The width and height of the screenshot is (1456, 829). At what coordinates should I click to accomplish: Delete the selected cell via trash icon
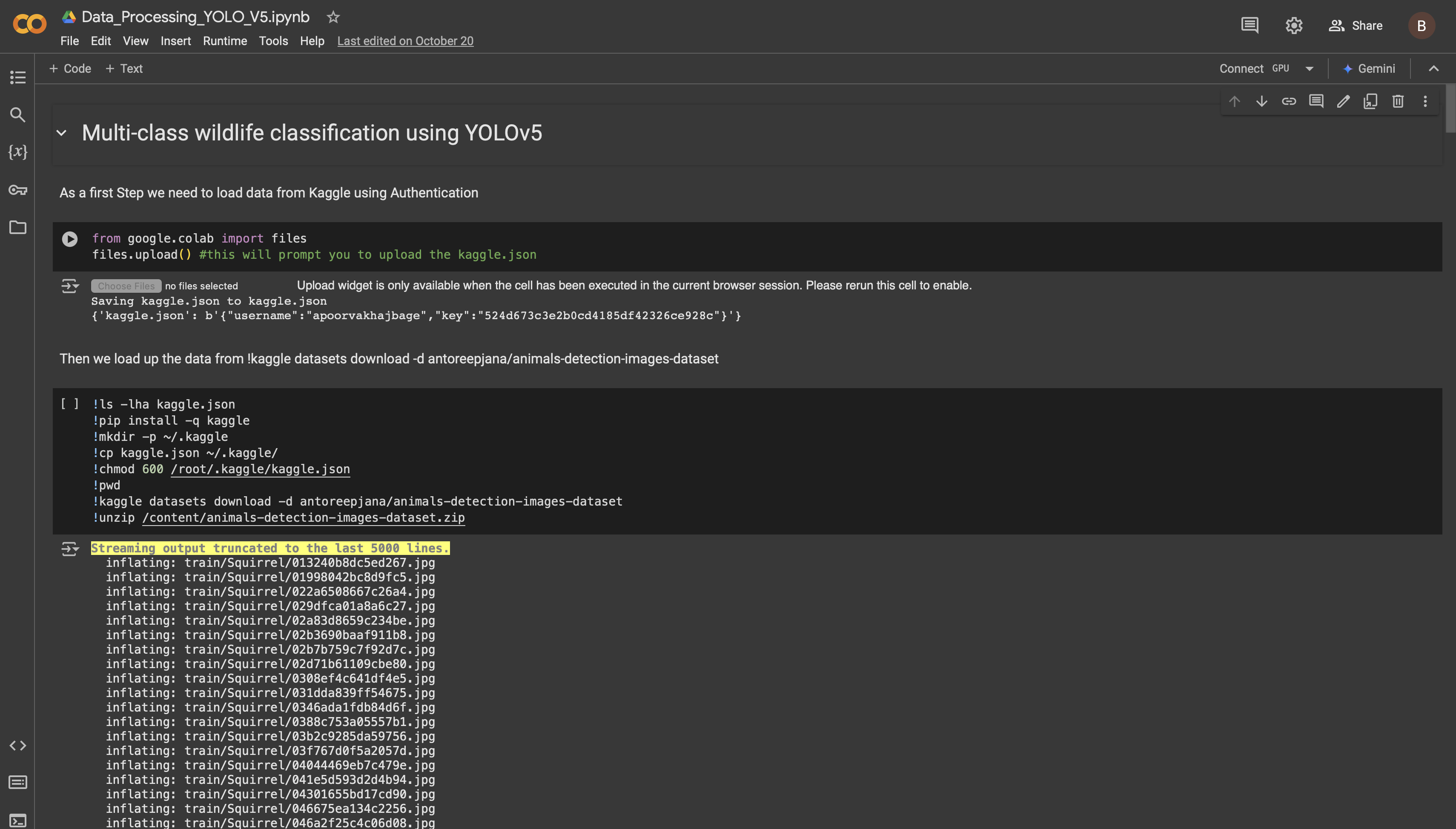pos(1398,101)
